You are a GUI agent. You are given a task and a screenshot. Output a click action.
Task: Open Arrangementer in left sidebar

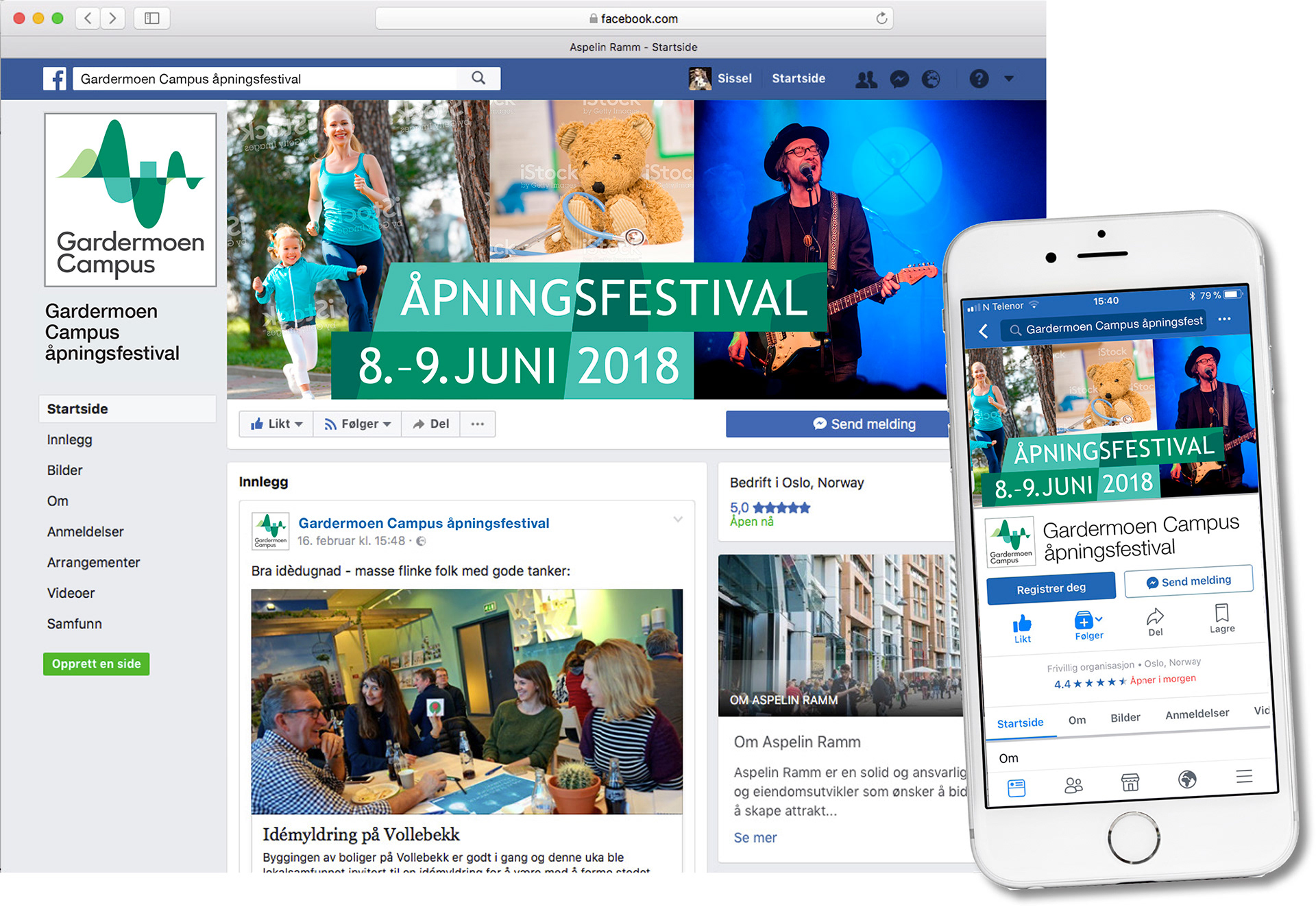pos(93,562)
